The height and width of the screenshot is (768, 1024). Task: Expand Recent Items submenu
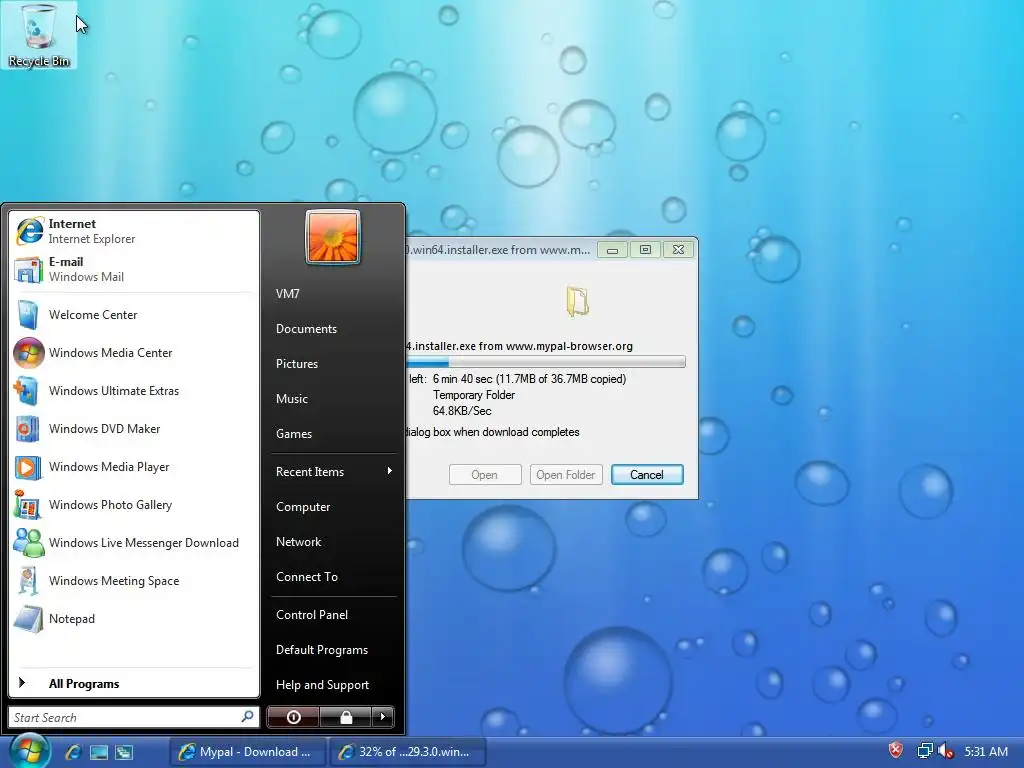(333, 472)
